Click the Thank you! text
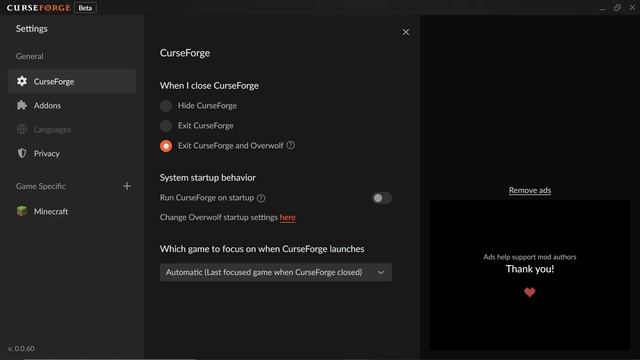 tap(530, 269)
